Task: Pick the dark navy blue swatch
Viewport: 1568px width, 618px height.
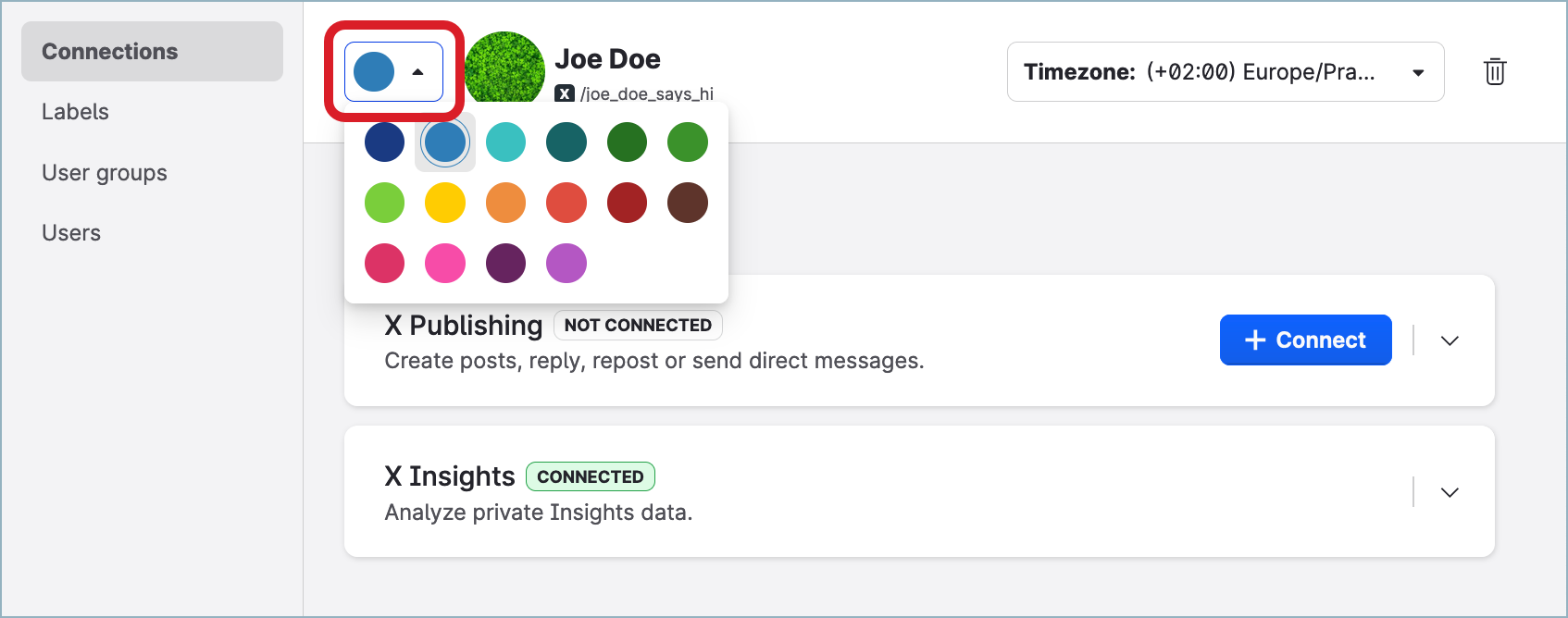Action: (x=384, y=142)
